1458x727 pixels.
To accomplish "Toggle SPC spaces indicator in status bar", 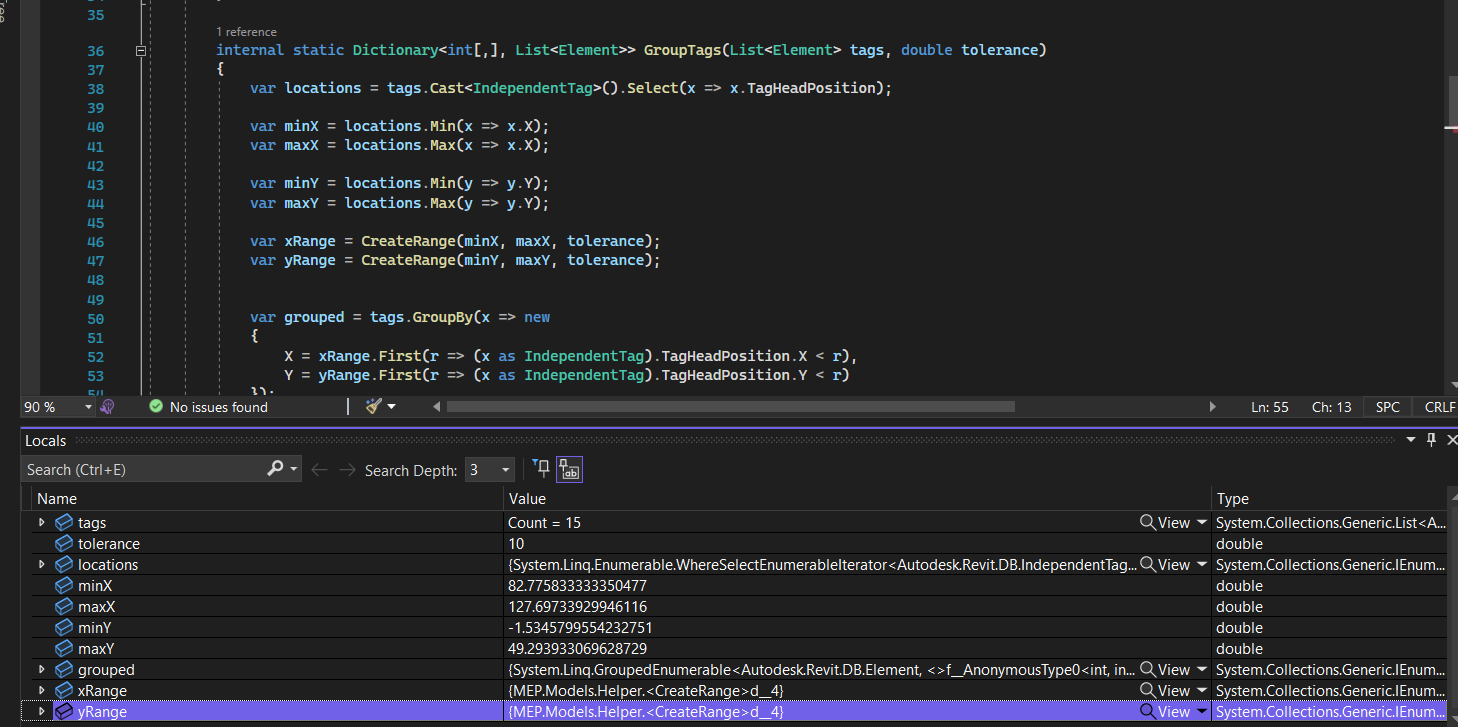I will point(1387,407).
